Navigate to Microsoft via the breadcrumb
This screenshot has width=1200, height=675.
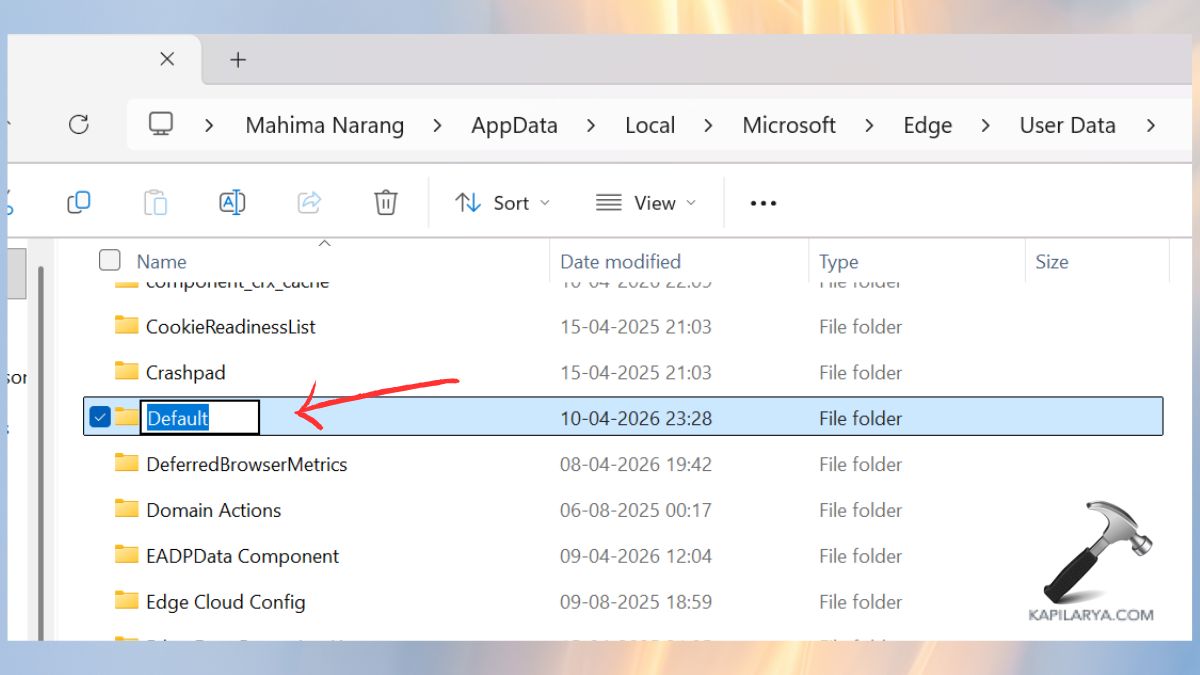(x=789, y=125)
